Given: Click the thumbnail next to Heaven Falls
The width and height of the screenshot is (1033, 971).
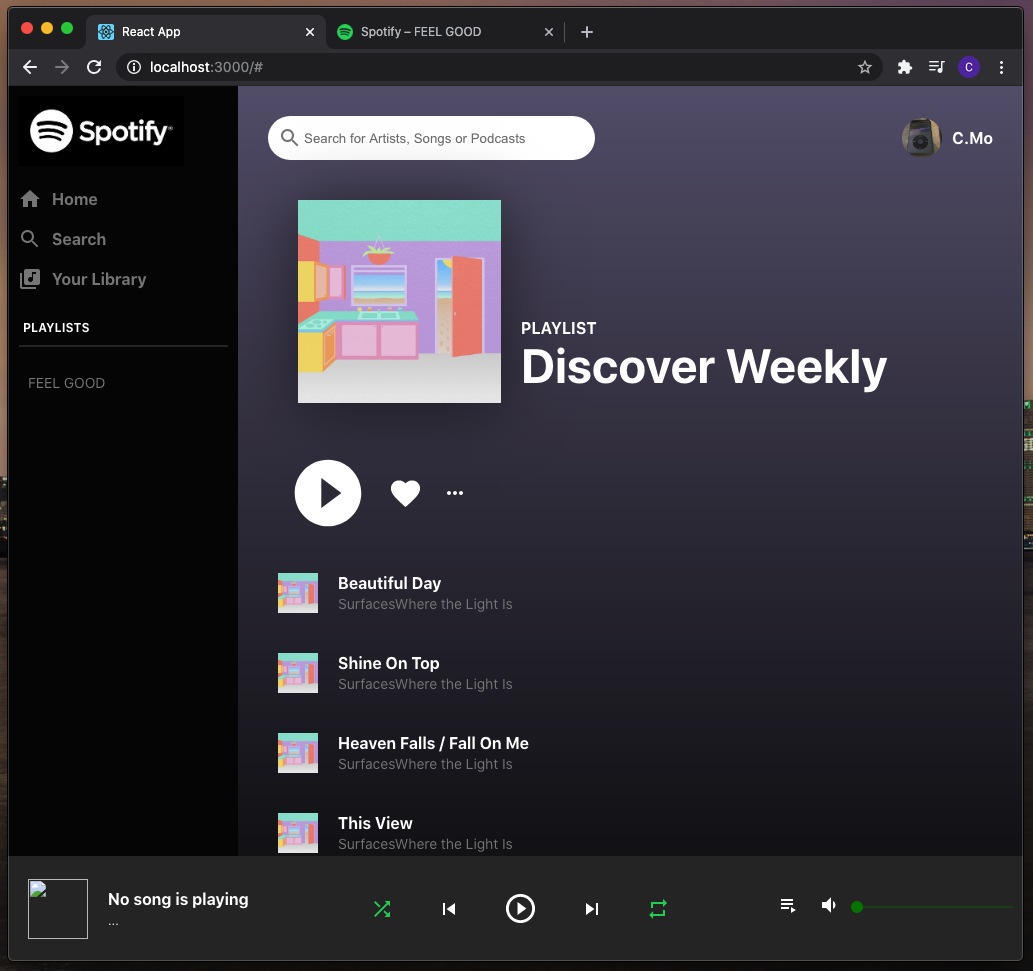Looking at the screenshot, I should 298,753.
